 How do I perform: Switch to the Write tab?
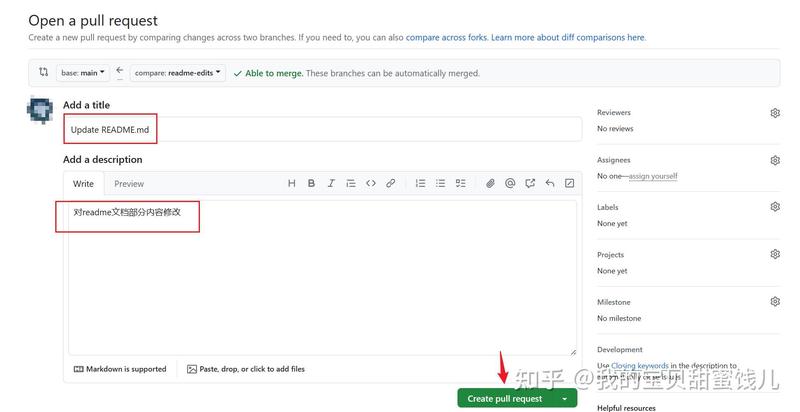[x=83, y=184]
